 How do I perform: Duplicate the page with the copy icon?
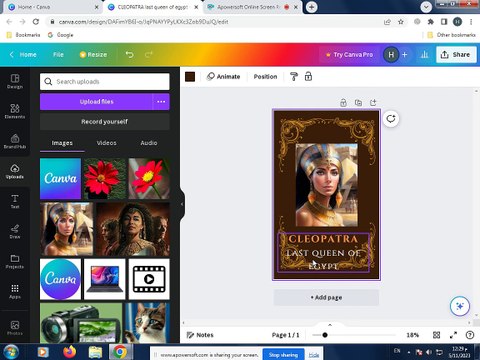click(x=358, y=103)
